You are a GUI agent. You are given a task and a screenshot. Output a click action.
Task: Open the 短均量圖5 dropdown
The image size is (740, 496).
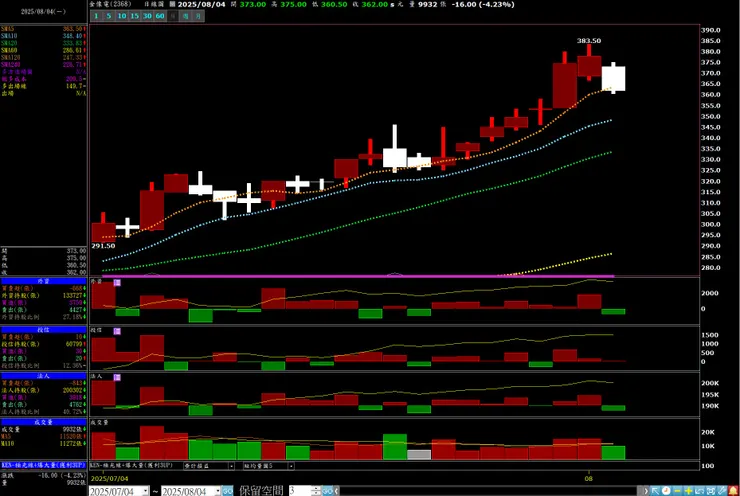(x=269, y=466)
